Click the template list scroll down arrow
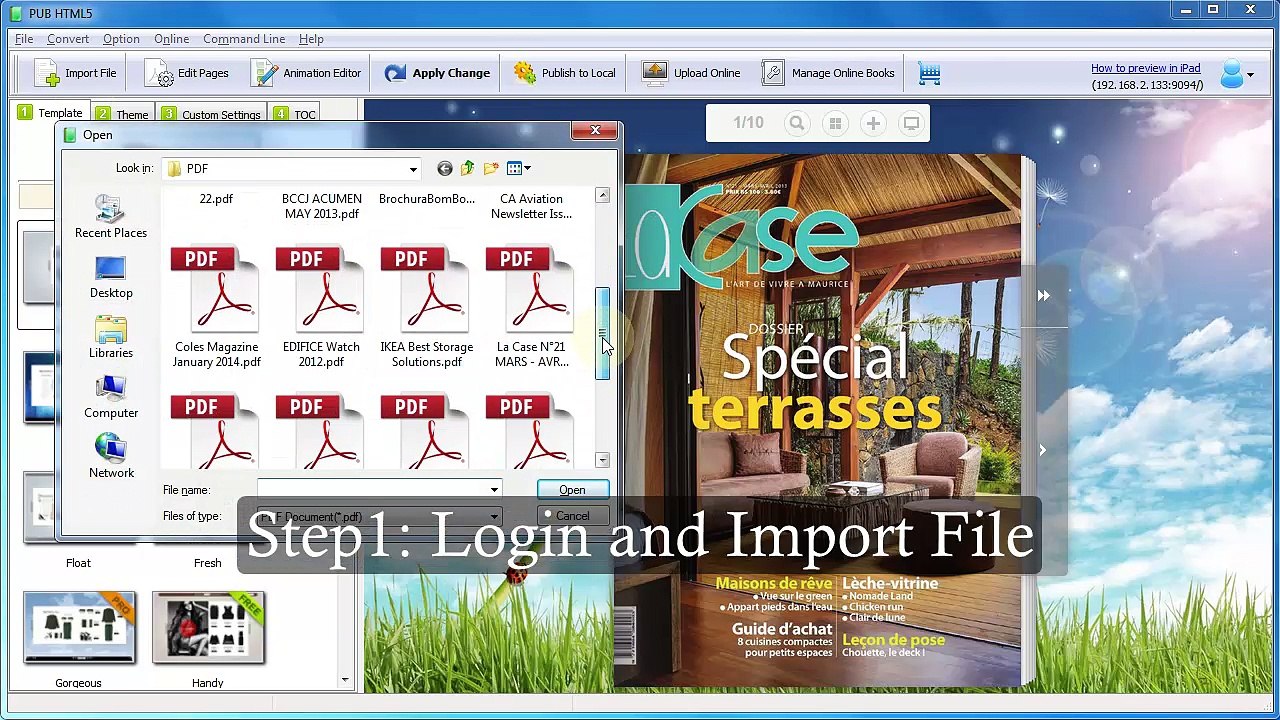 pos(345,680)
